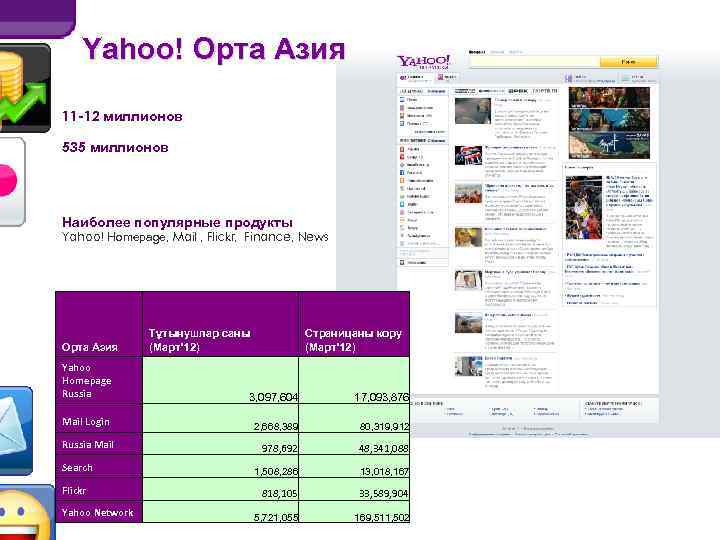Click the cell with value 17,093,876
The image size is (720, 540).
click(x=354, y=381)
